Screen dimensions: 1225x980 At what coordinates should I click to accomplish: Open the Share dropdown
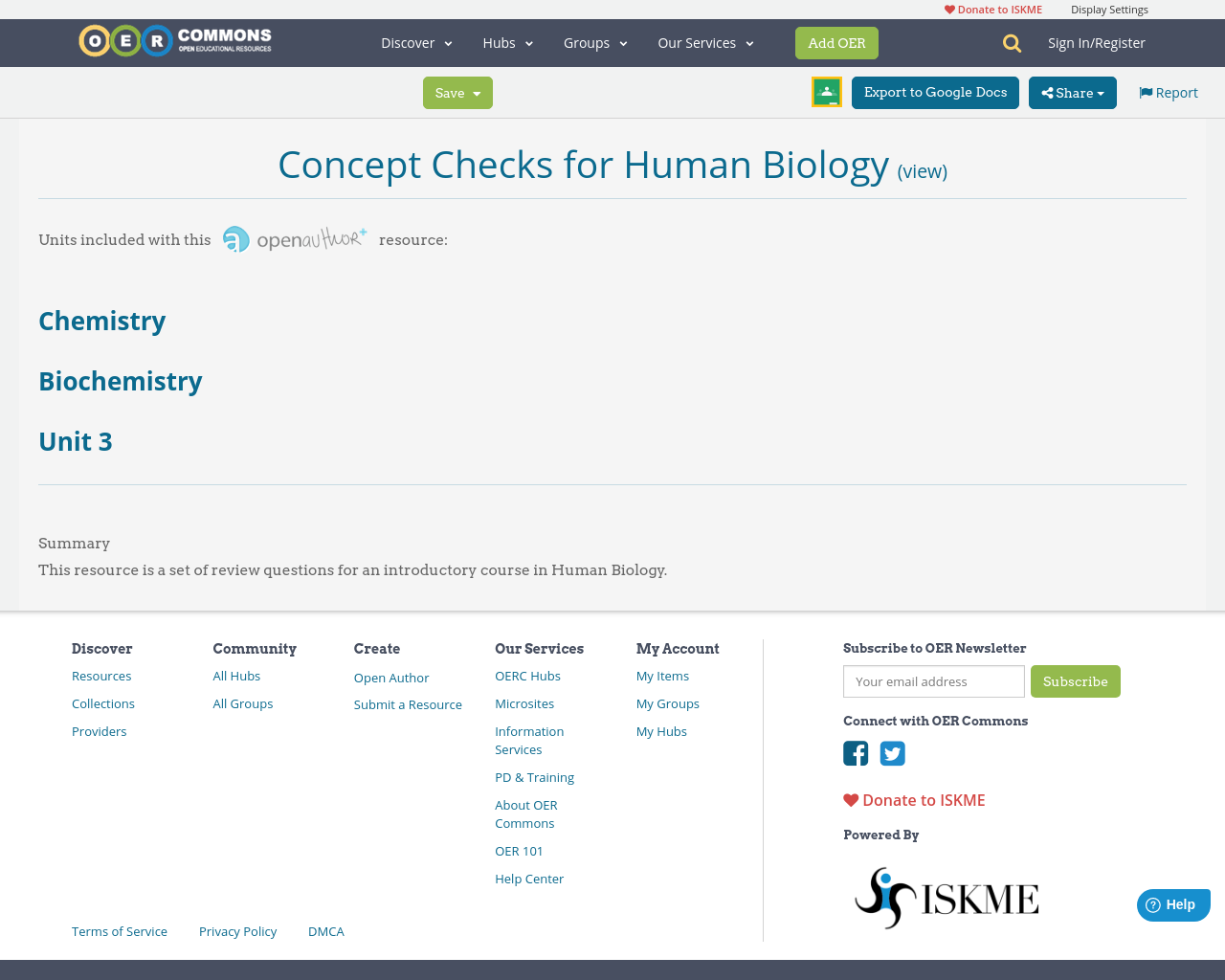pyautogui.click(x=1072, y=92)
